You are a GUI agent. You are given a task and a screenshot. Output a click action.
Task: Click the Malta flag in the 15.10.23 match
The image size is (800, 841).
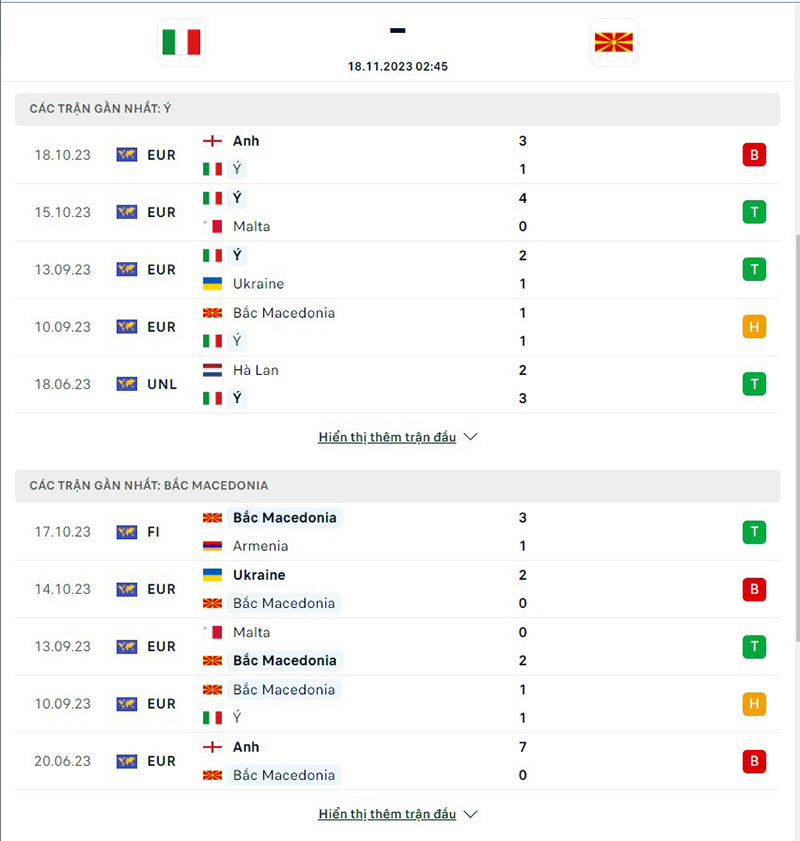click(x=212, y=226)
